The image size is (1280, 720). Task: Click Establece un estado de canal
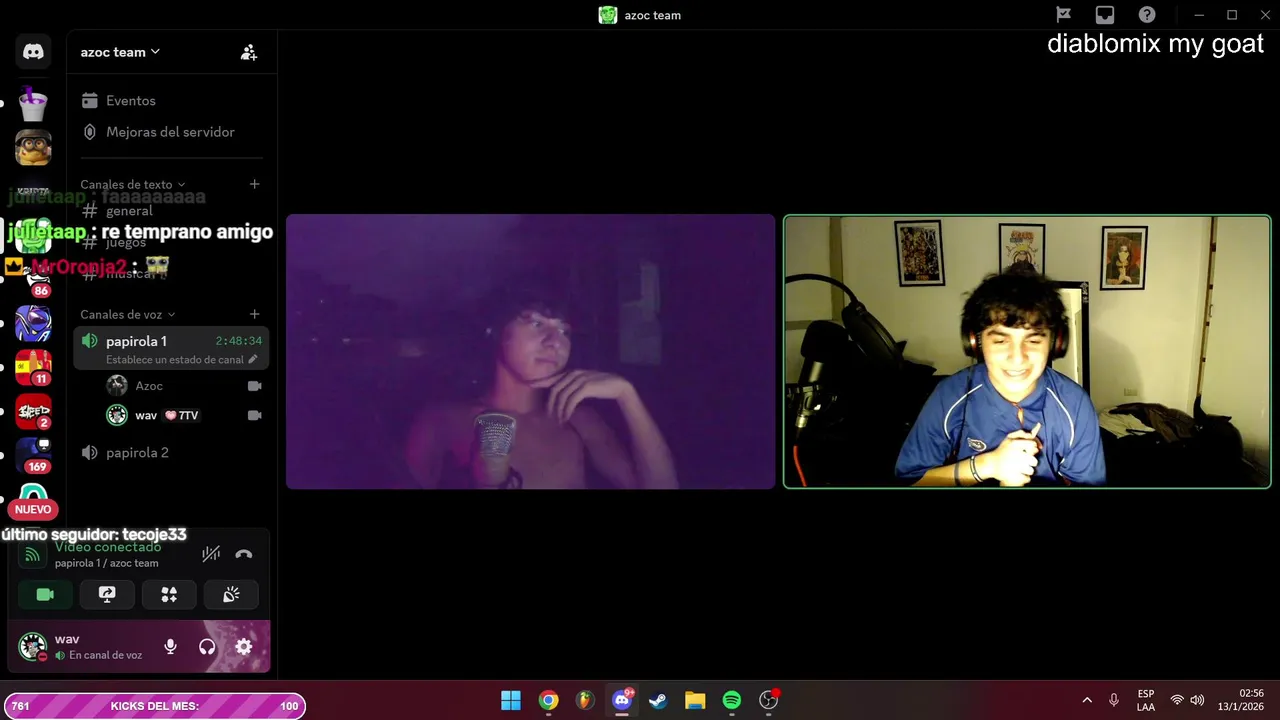pyautogui.click(x=181, y=359)
